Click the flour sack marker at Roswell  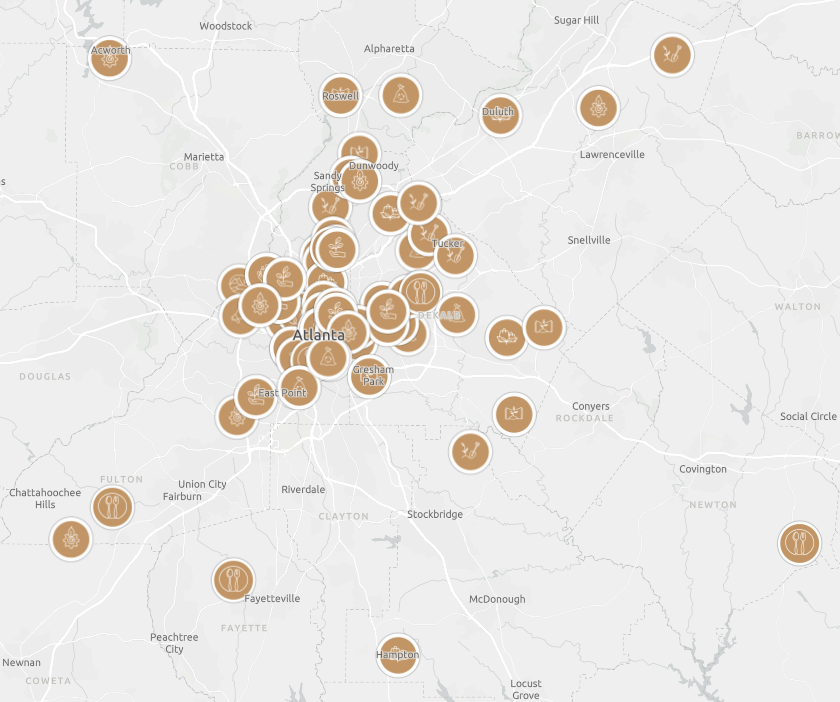(341, 95)
